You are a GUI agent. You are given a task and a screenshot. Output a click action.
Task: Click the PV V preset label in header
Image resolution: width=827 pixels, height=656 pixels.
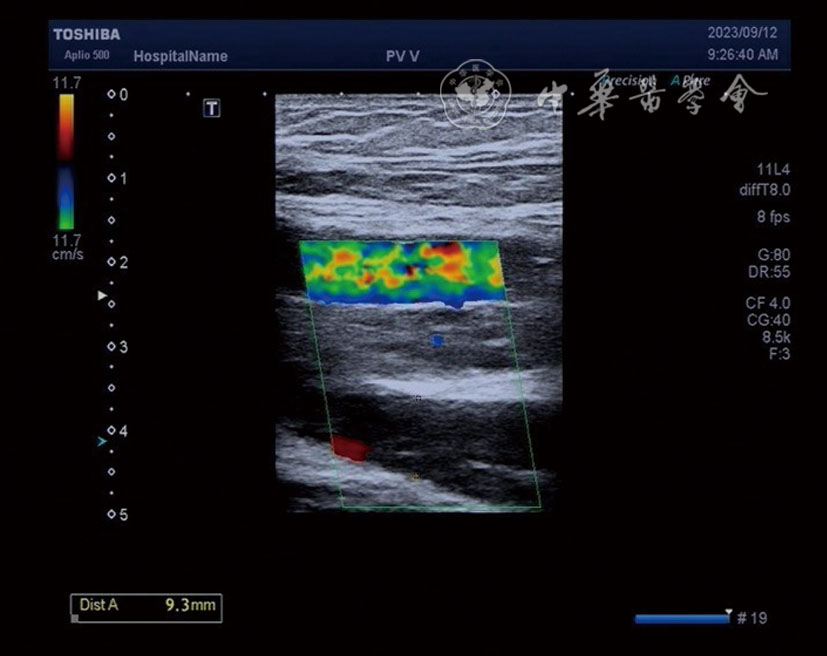click(403, 56)
